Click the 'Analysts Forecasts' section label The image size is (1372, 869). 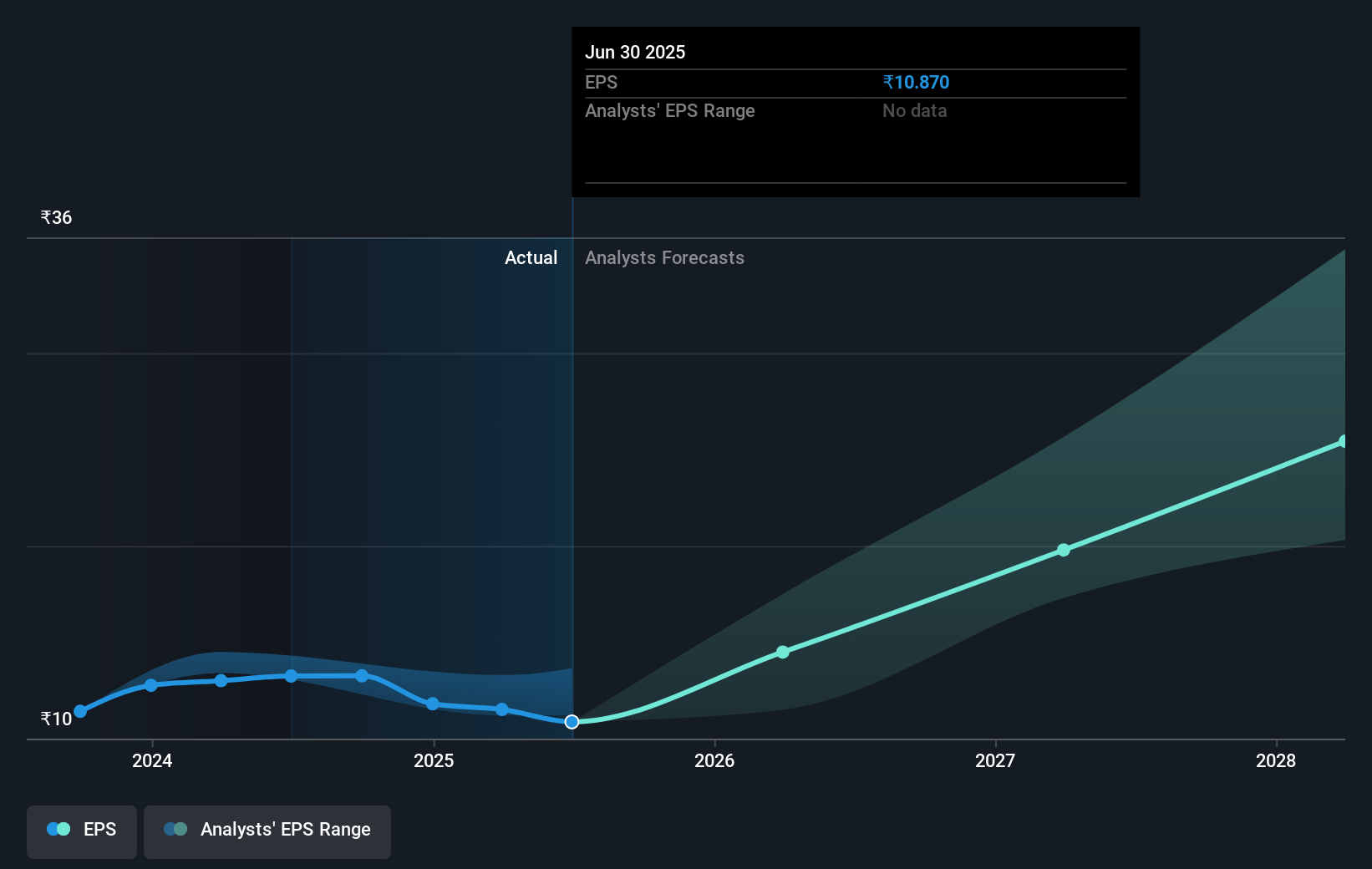[x=664, y=258]
